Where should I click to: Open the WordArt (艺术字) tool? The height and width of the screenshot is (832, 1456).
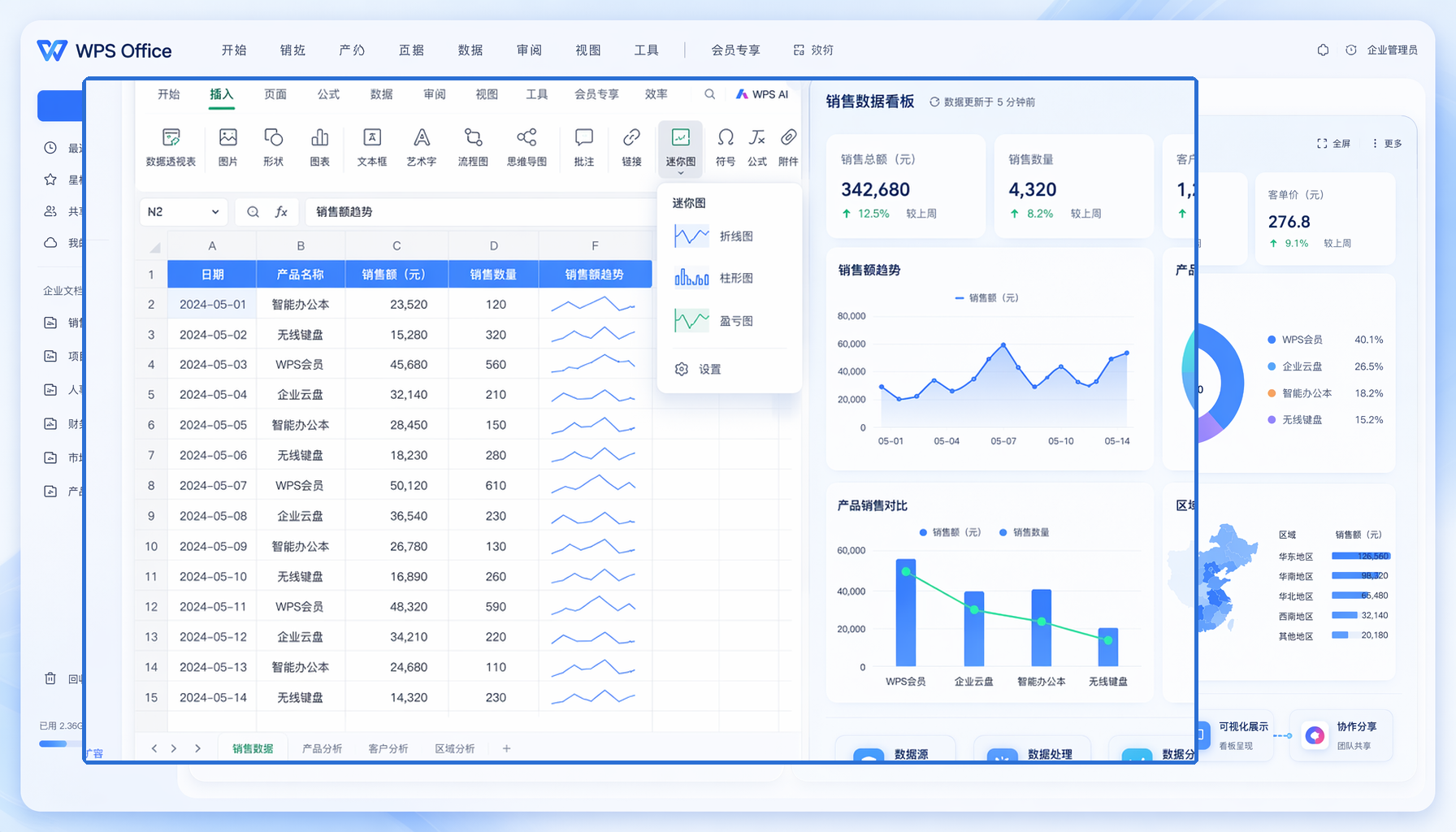click(422, 146)
